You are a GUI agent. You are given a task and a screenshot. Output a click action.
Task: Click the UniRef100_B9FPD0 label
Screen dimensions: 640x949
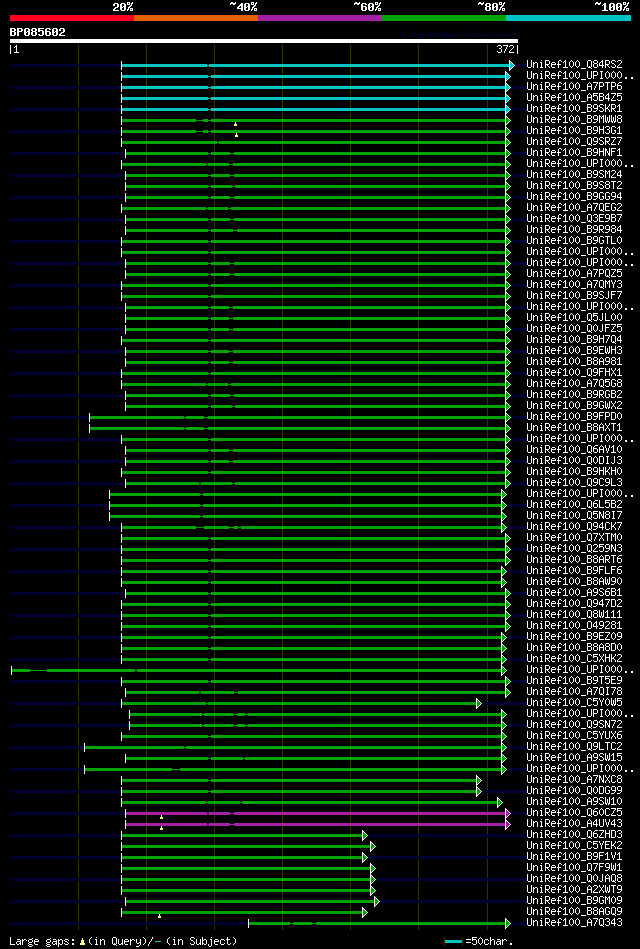(574, 417)
